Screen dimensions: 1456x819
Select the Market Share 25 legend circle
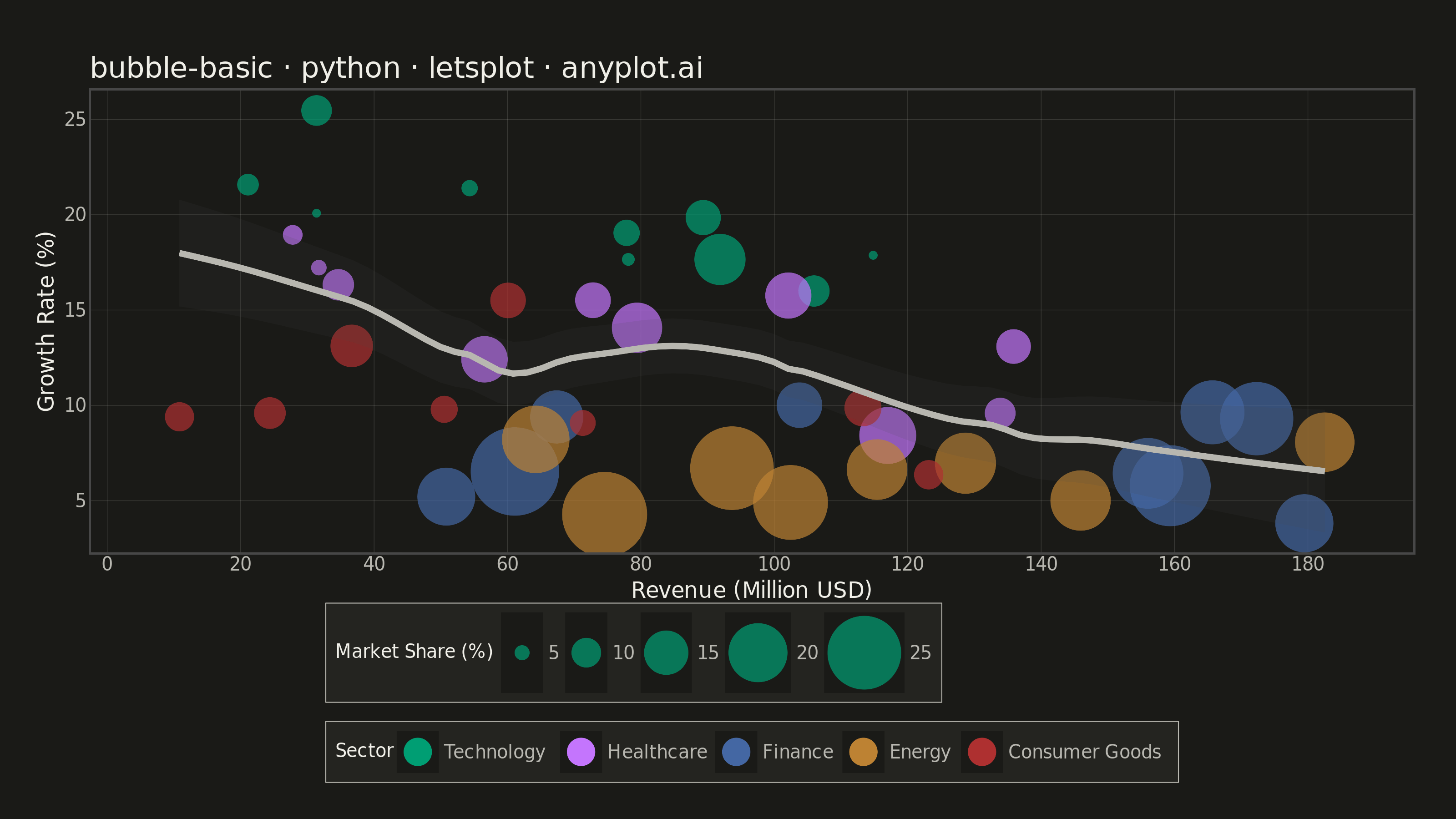[864, 653]
